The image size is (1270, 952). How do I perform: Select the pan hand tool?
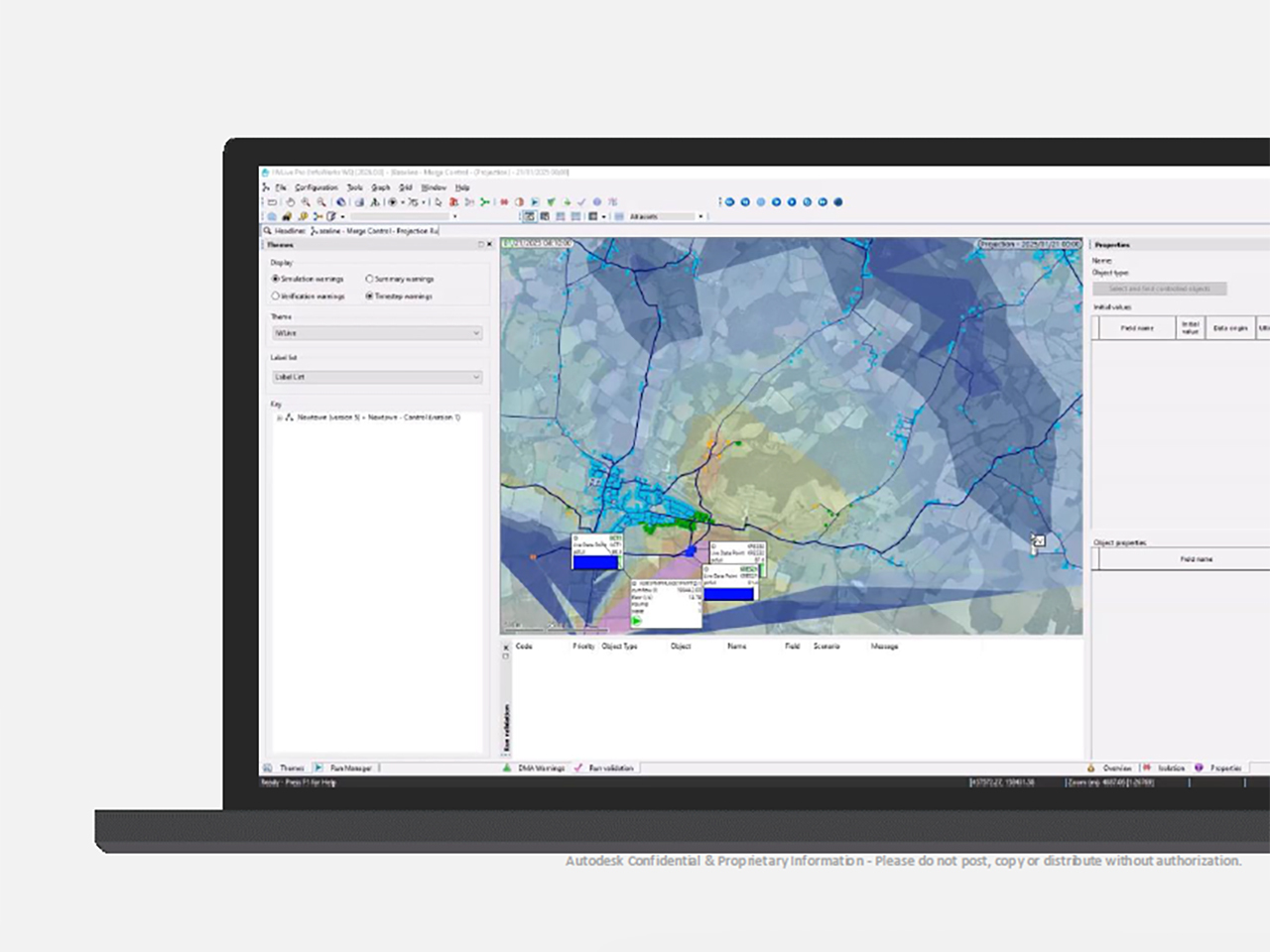[291, 202]
